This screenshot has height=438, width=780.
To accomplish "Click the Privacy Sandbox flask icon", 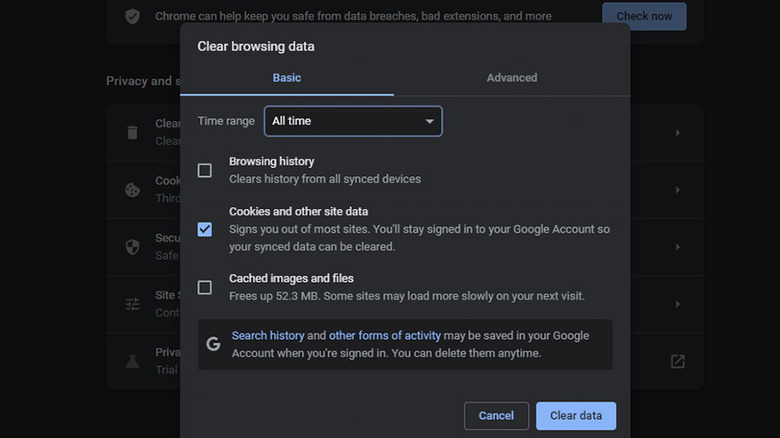I will pos(132,360).
